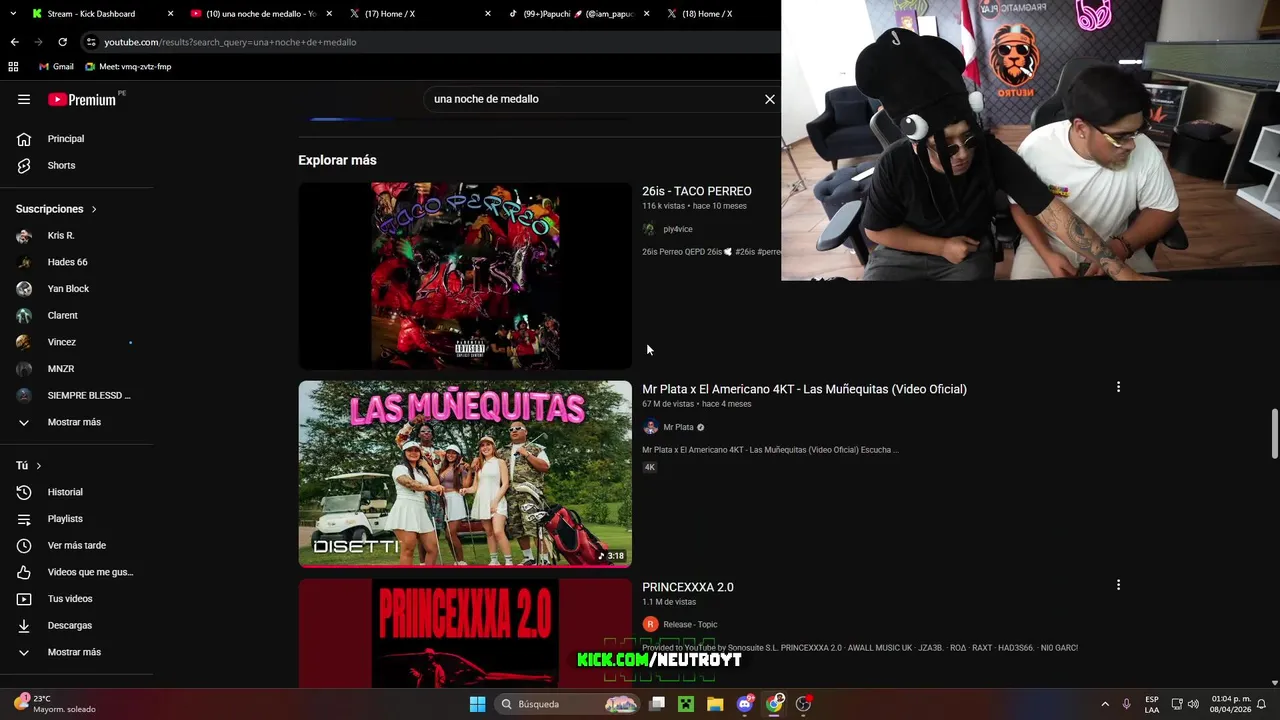This screenshot has width=1280, height=720.
Task: Open Gmail bookmark
Action: coord(56,67)
